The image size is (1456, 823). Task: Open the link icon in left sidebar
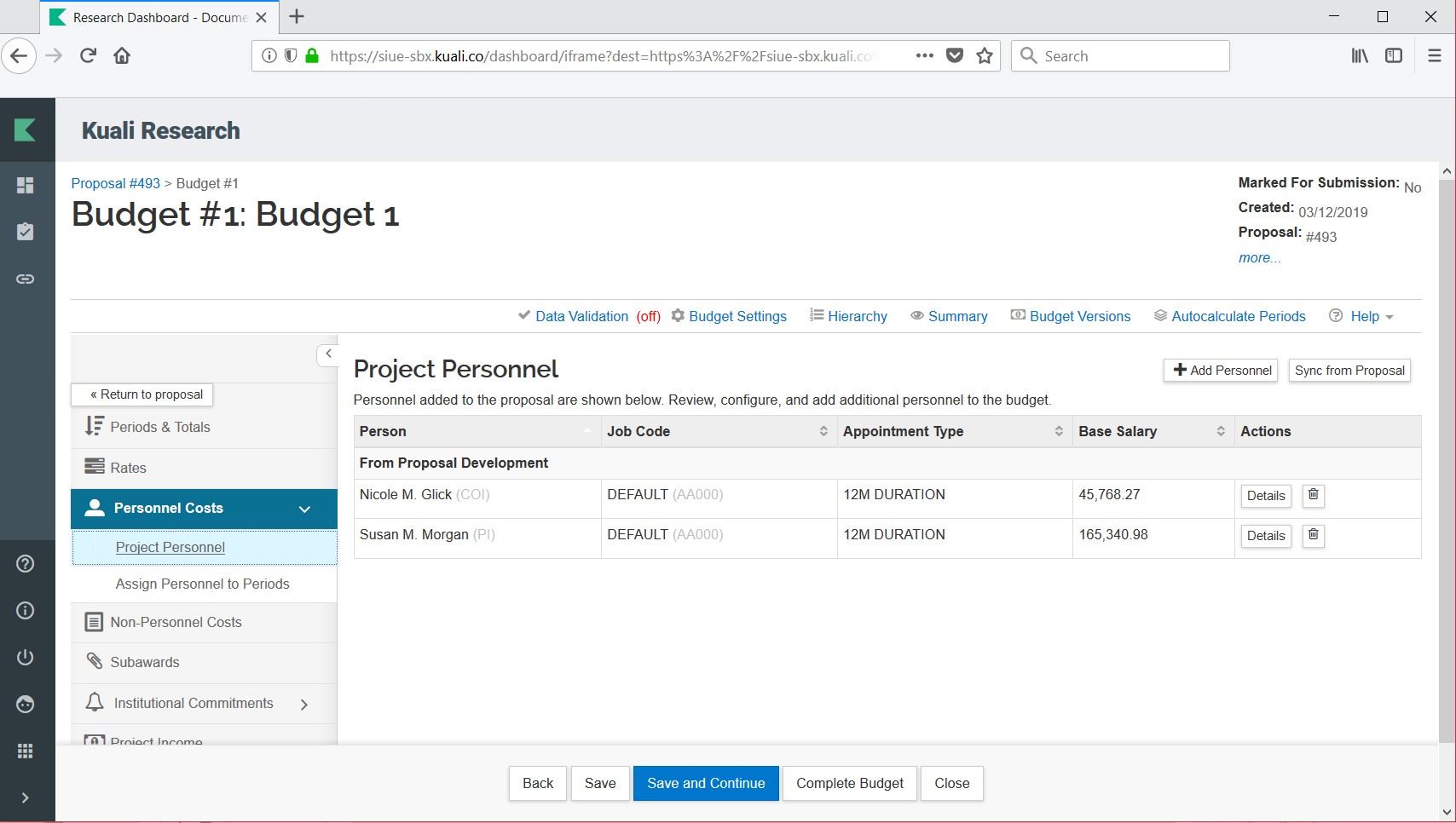click(26, 279)
